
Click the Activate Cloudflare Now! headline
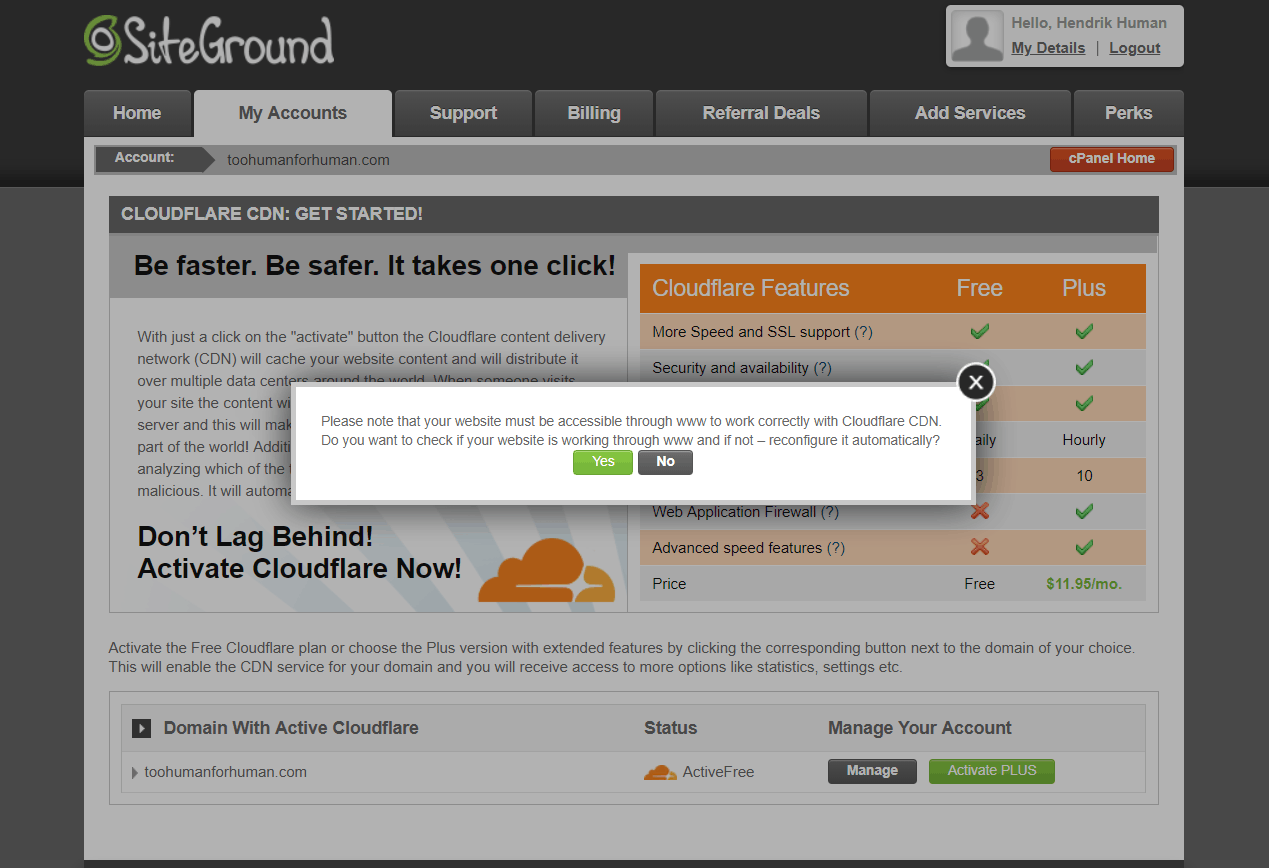[x=300, y=568]
